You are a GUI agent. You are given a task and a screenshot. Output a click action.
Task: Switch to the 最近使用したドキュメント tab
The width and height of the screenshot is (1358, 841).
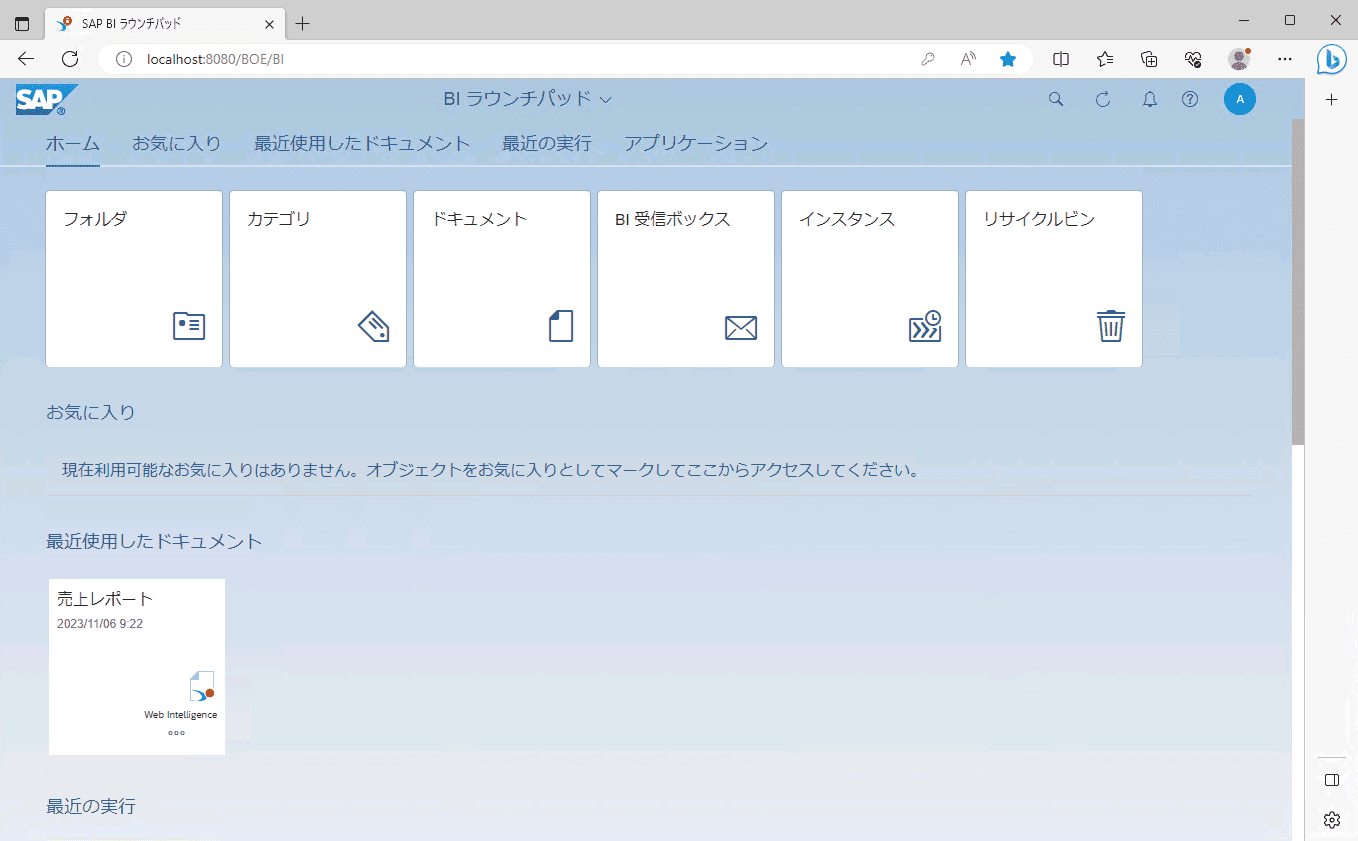coord(362,143)
